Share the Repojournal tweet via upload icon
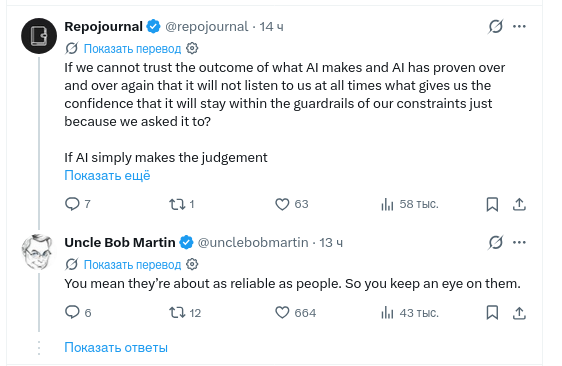The height and width of the screenshot is (366, 562). coord(519,204)
